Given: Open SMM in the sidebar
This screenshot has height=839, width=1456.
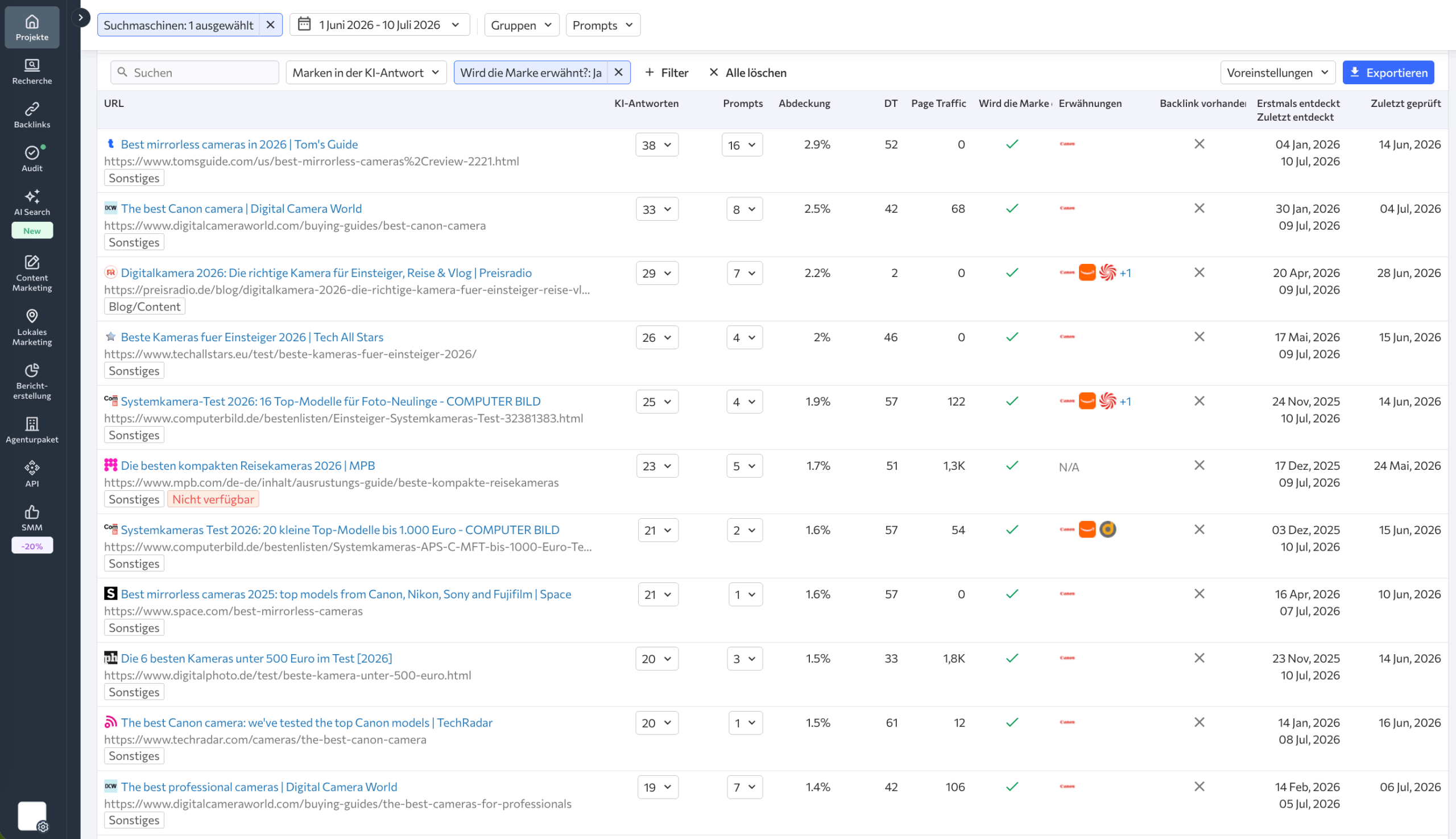Looking at the screenshot, I should [32, 518].
